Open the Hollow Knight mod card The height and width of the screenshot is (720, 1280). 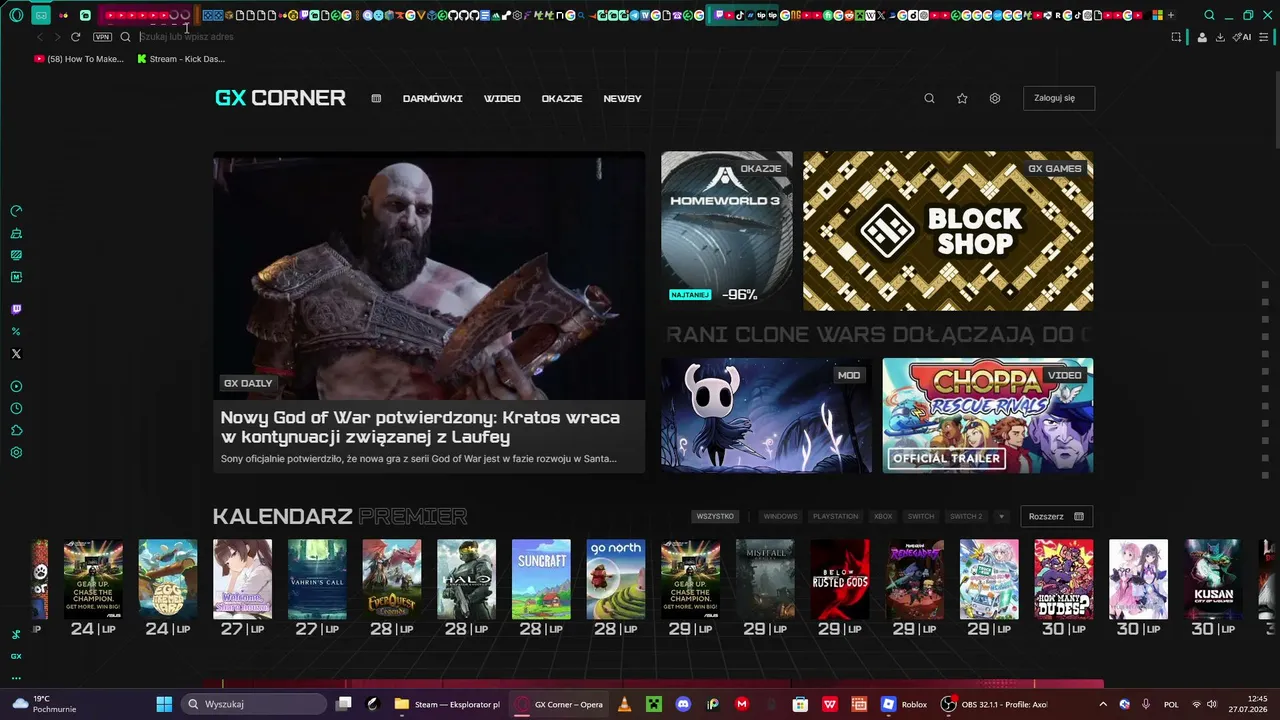tap(766, 415)
